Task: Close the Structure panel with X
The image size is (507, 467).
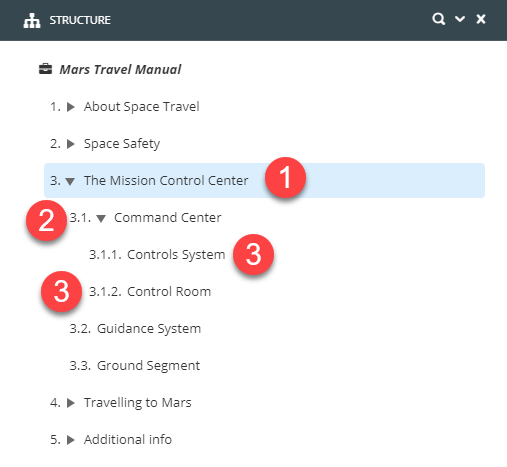Action: 481,19
